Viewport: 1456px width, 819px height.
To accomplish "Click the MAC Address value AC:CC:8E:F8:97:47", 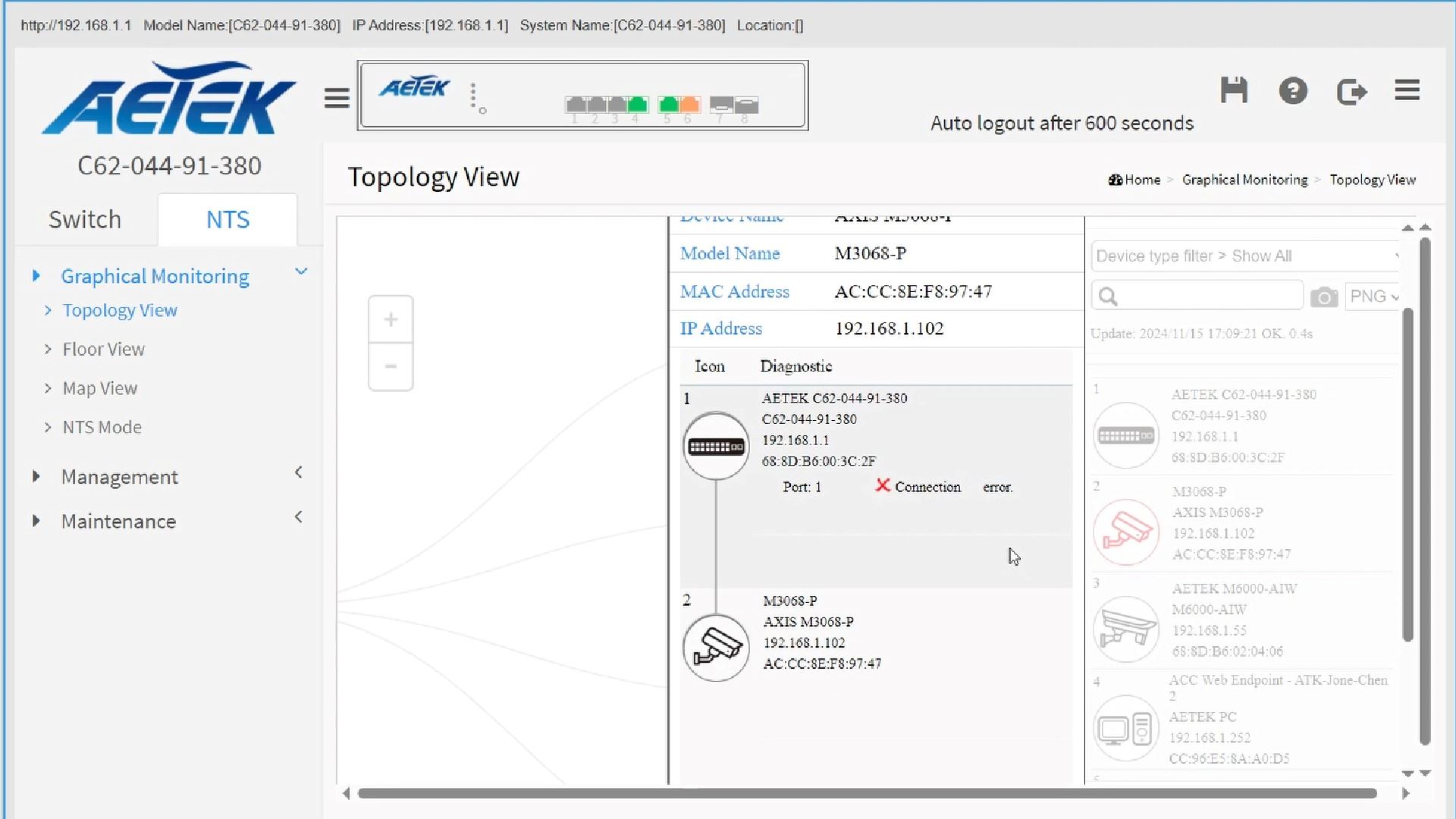I will pos(913,292).
